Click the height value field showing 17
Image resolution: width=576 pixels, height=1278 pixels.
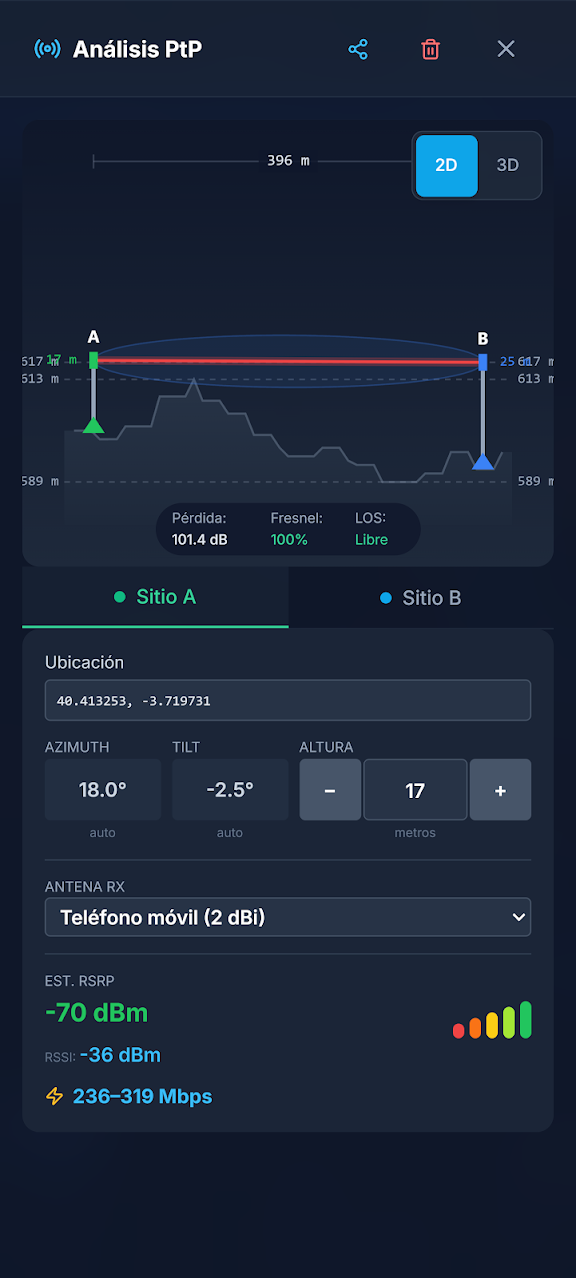point(415,790)
